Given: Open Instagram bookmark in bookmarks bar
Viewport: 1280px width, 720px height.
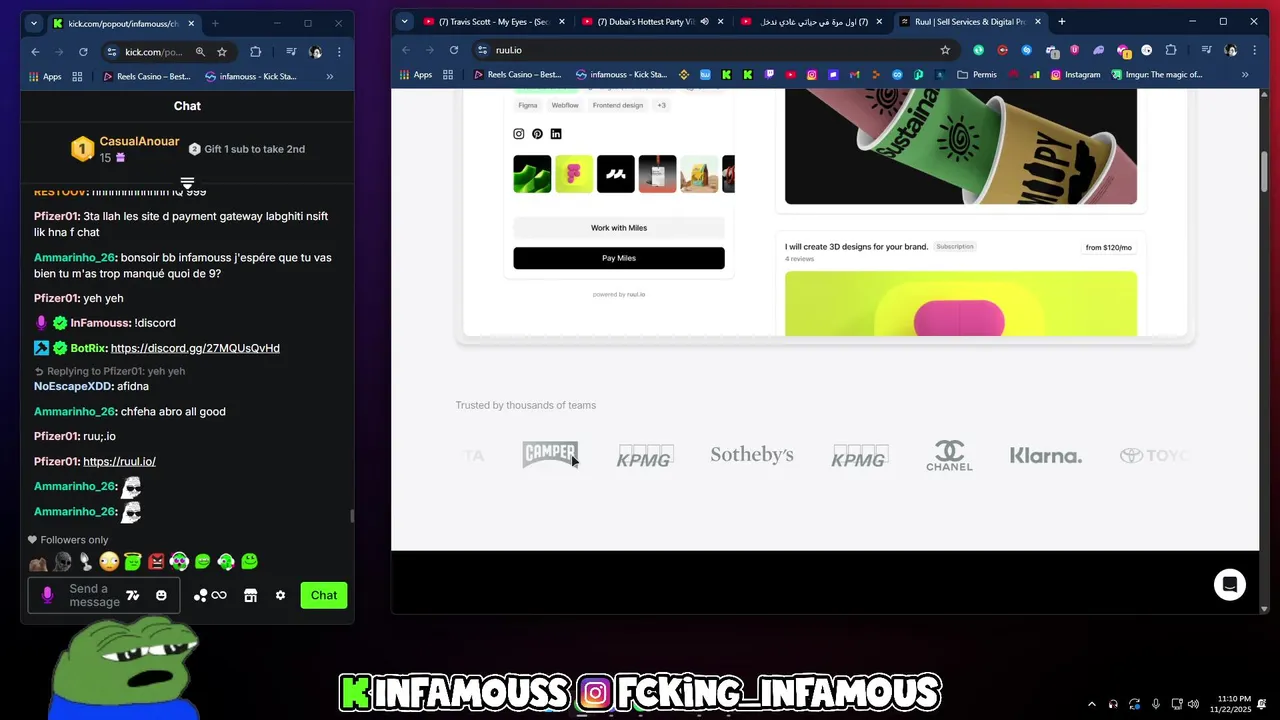Looking at the screenshot, I should click(x=1075, y=74).
